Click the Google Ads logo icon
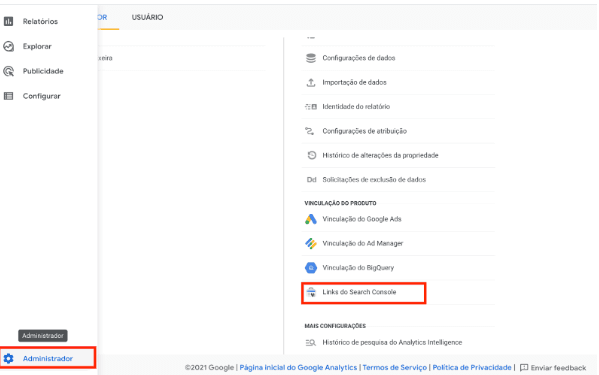Screen dimensions: 599x375 coord(311,219)
